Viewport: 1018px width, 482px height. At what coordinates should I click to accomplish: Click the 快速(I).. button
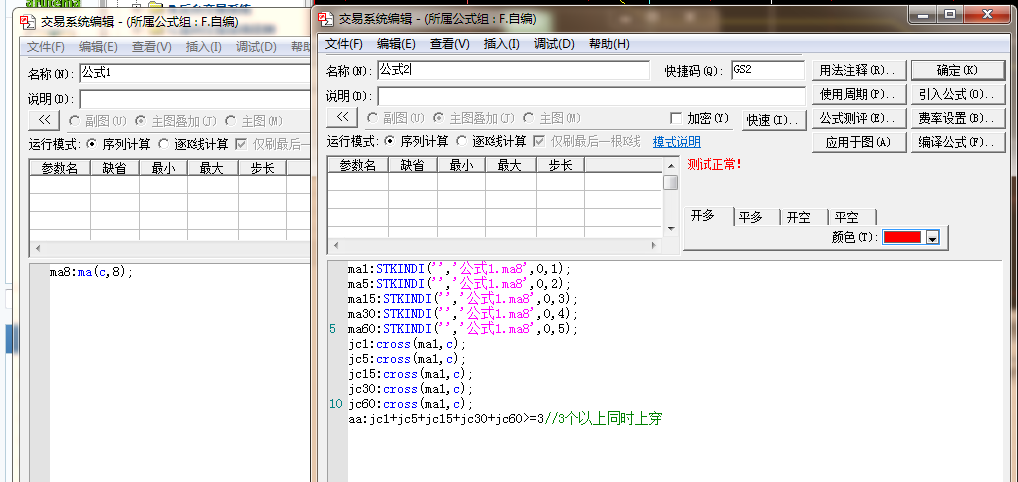[774, 120]
